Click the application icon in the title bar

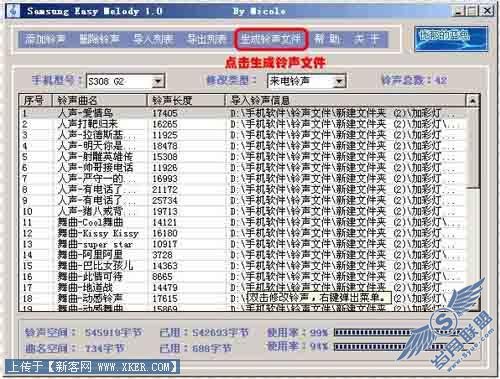click(x=14, y=11)
